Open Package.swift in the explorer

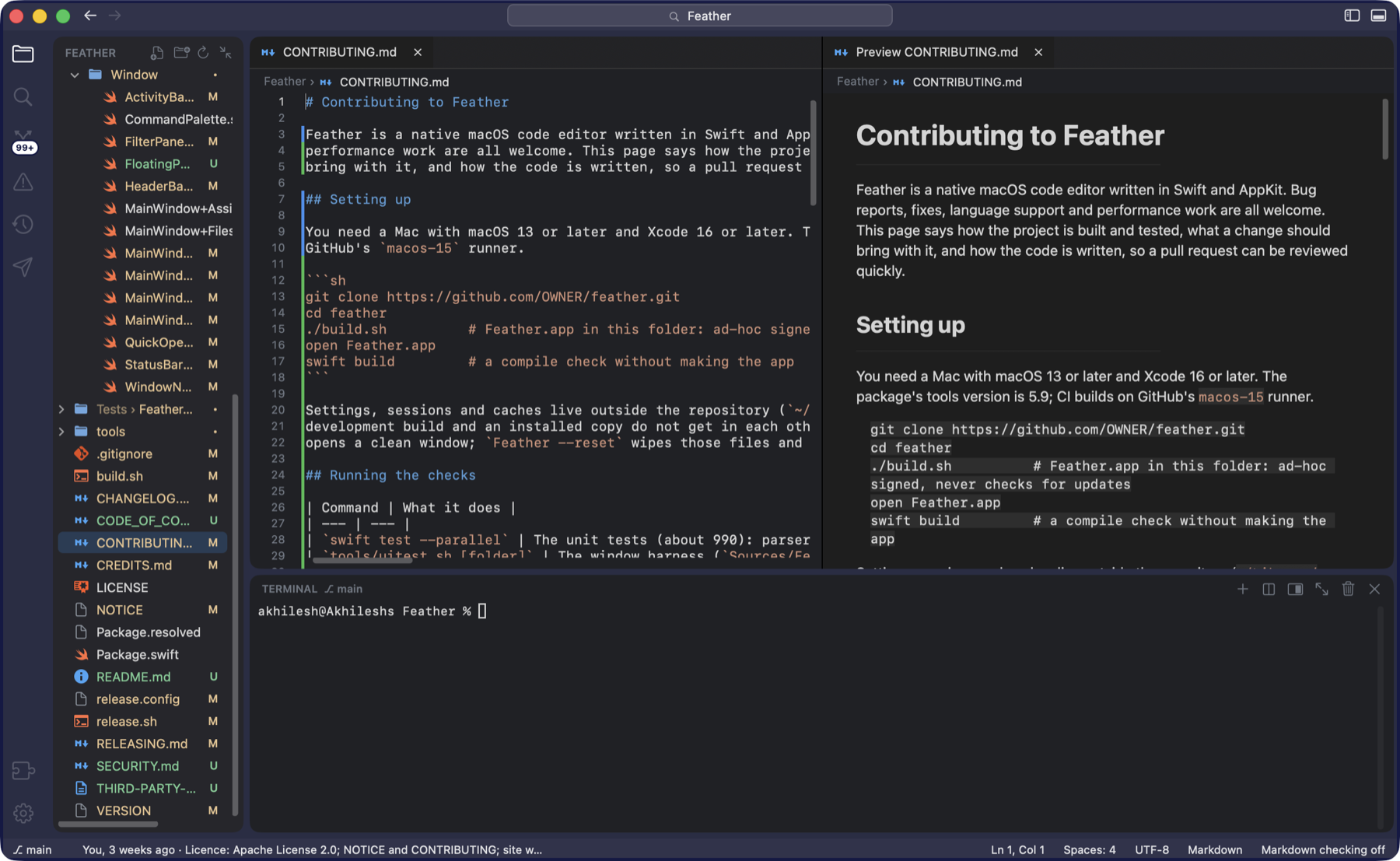(144, 655)
